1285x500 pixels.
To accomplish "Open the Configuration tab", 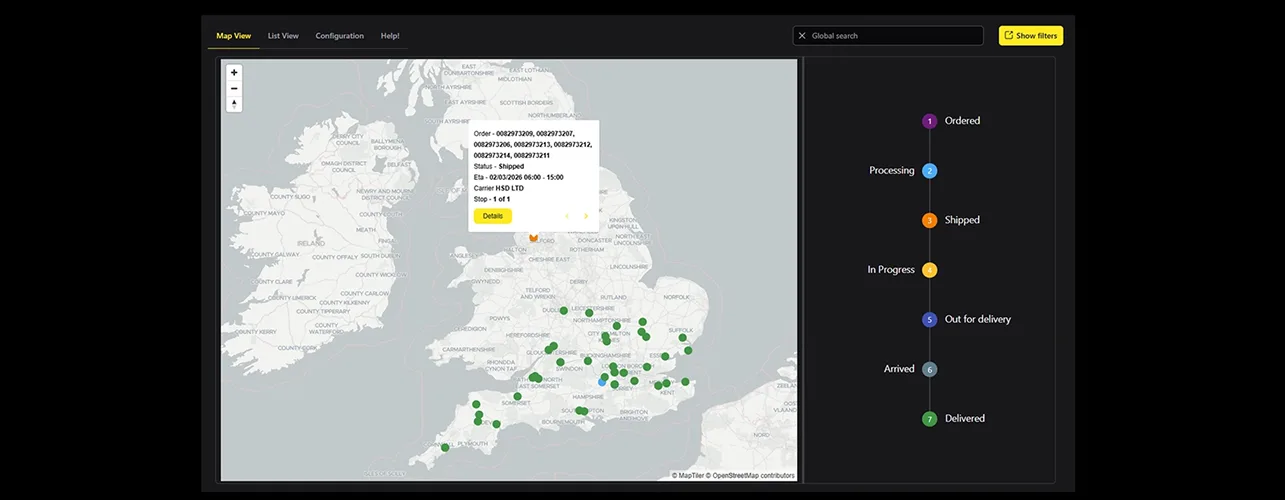I will [340, 36].
